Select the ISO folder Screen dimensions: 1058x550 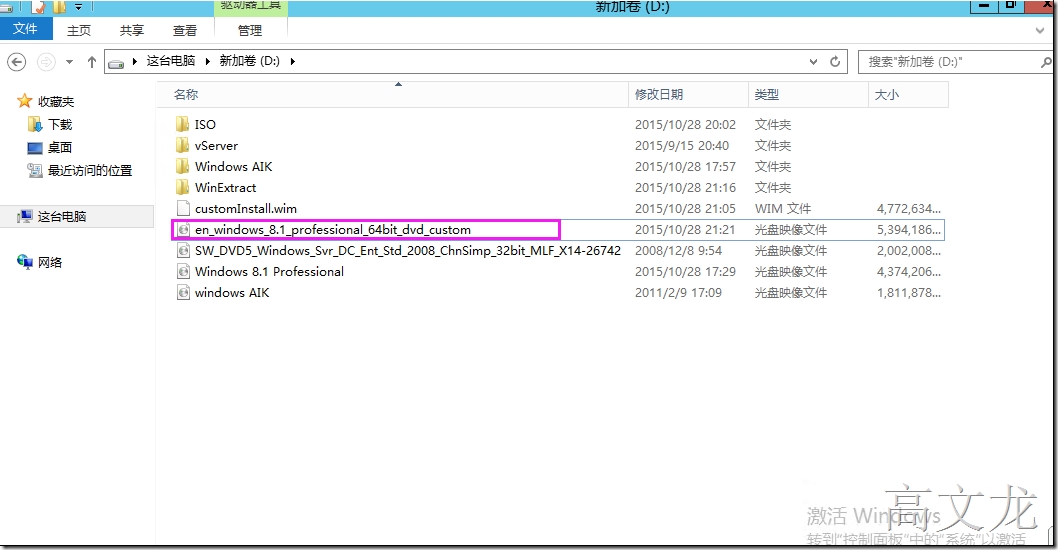205,125
